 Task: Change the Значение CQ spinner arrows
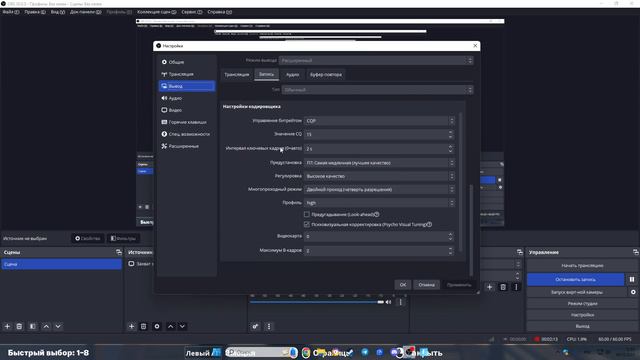451,134
